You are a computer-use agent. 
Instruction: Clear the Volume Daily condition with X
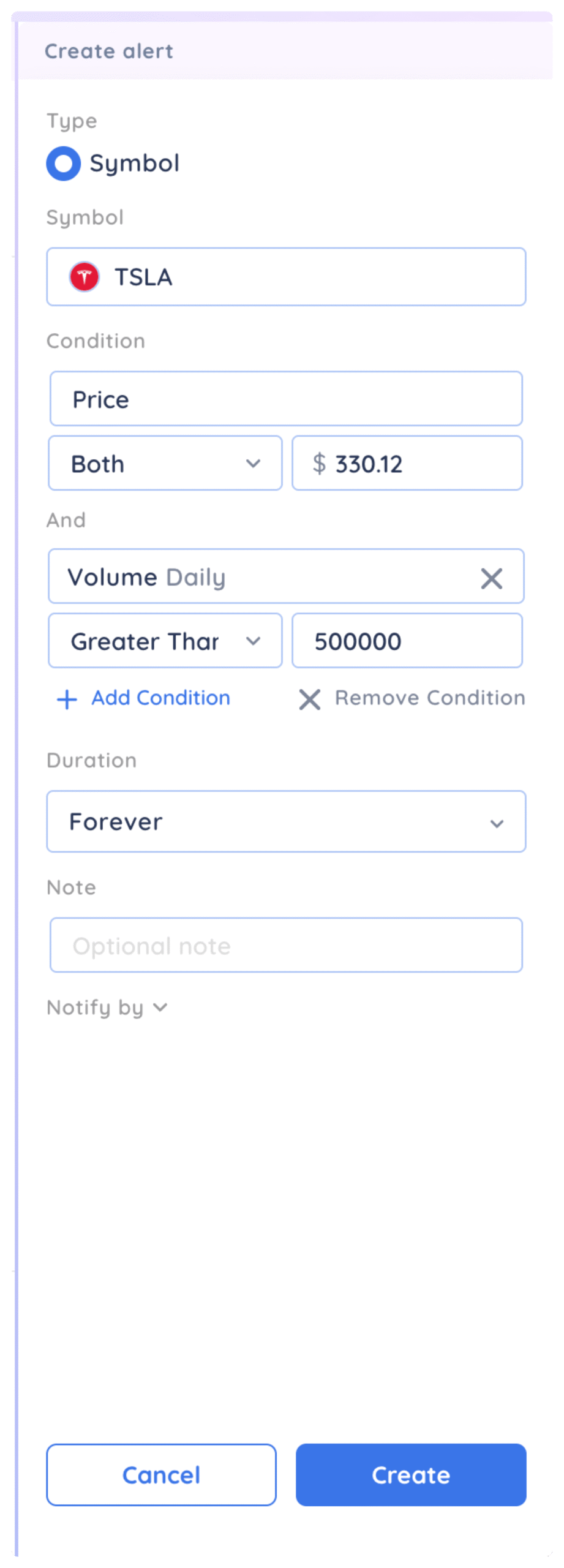click(x=491, y=578)
